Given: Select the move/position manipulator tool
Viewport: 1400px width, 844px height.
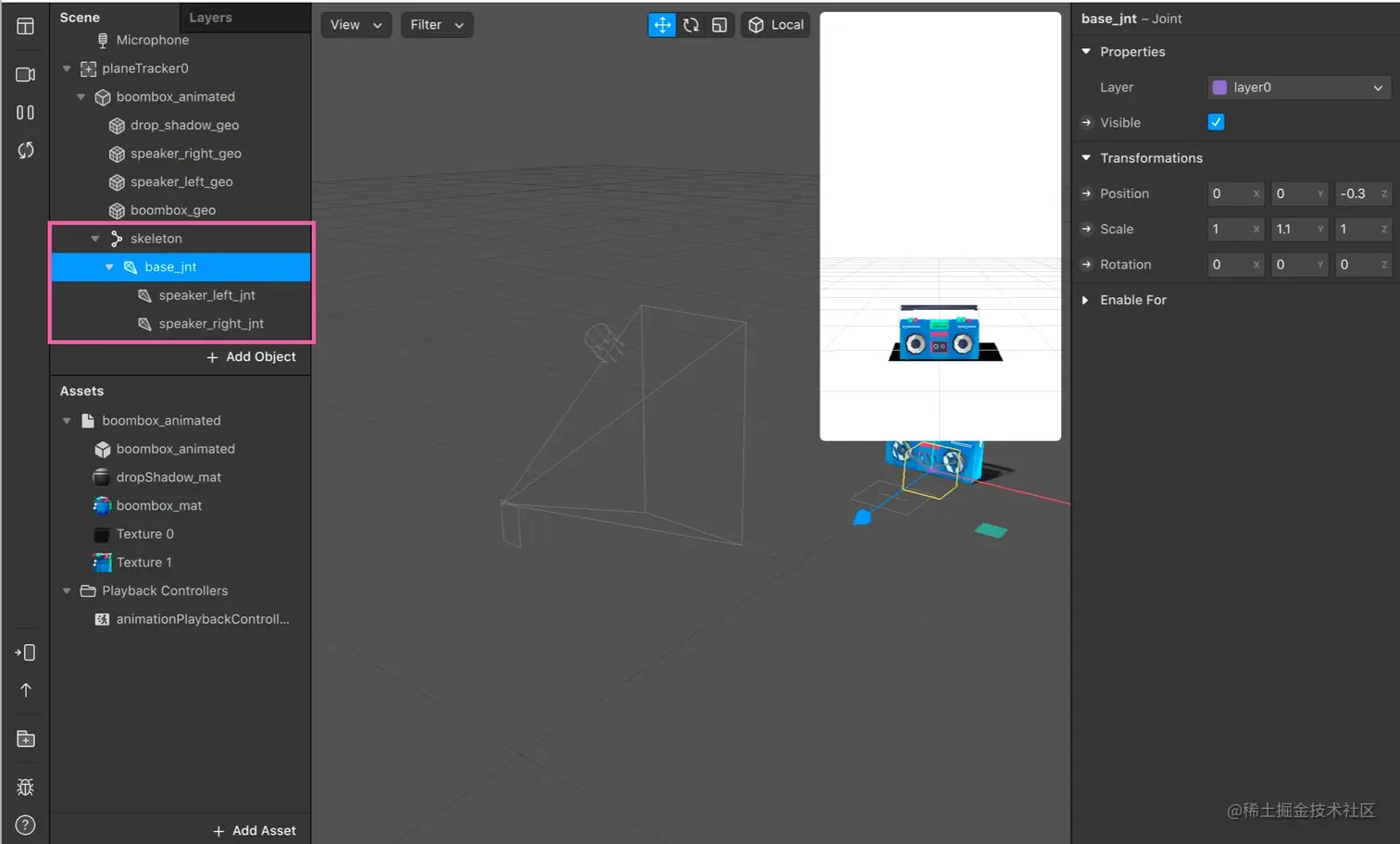Looking at the screenshot, I should 662,25.
